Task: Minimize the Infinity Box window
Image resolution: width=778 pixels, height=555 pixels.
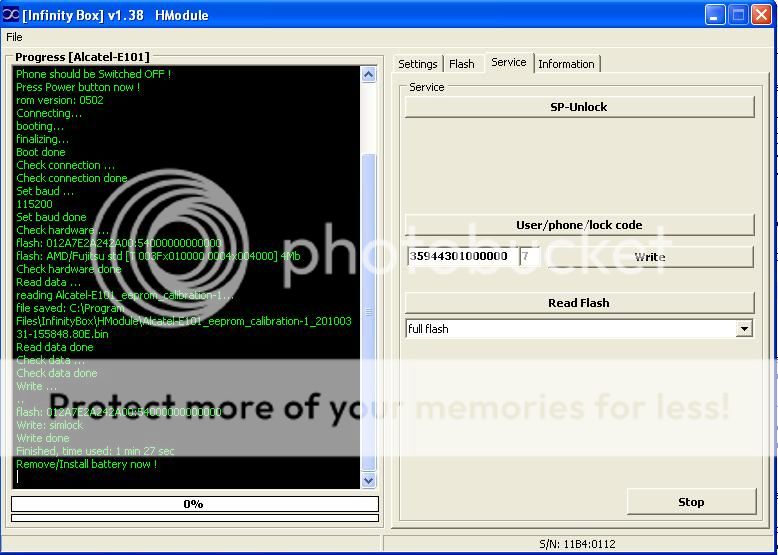Action: 716,14
